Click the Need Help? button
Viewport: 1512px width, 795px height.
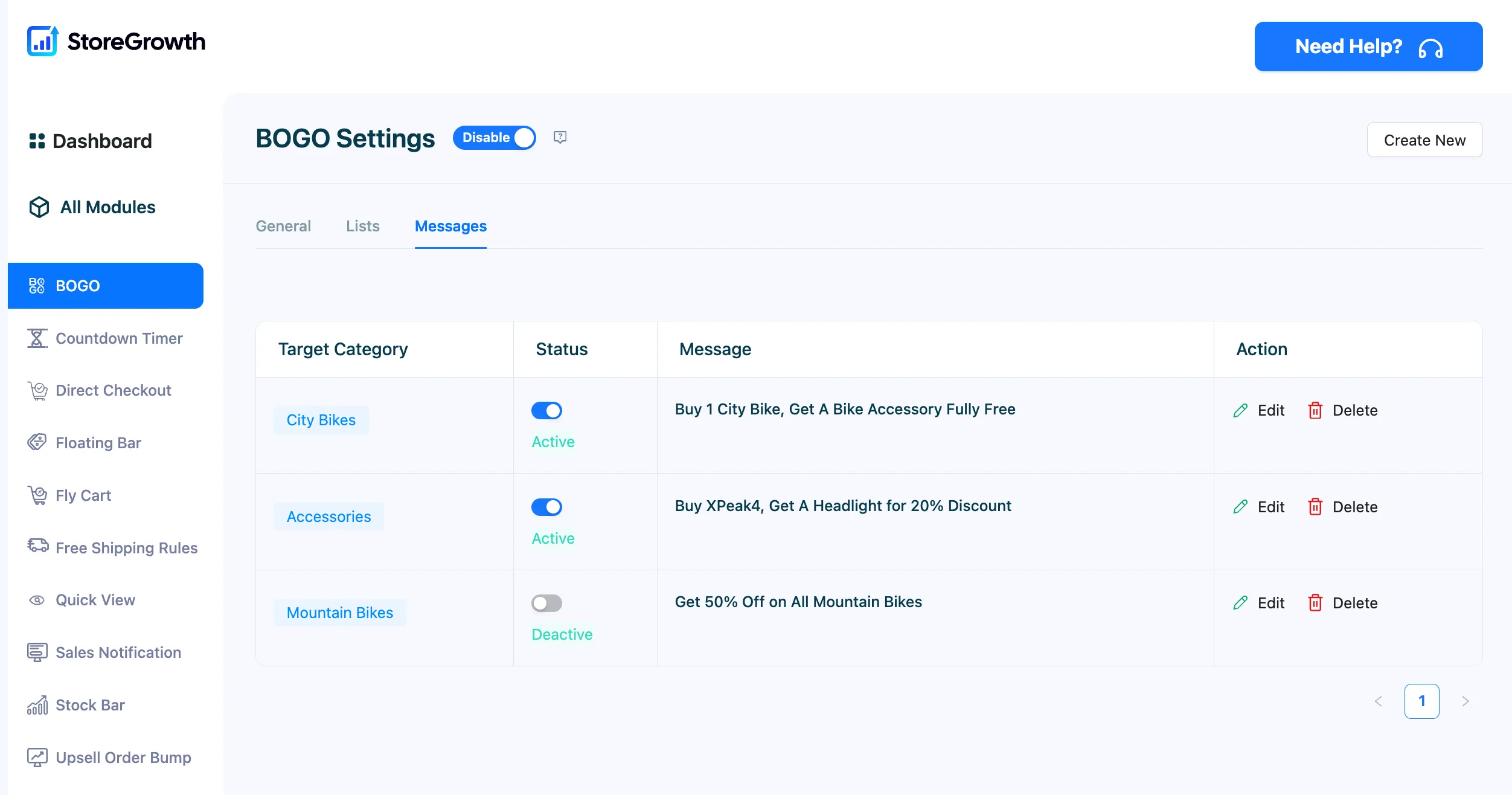point(1368,47)
